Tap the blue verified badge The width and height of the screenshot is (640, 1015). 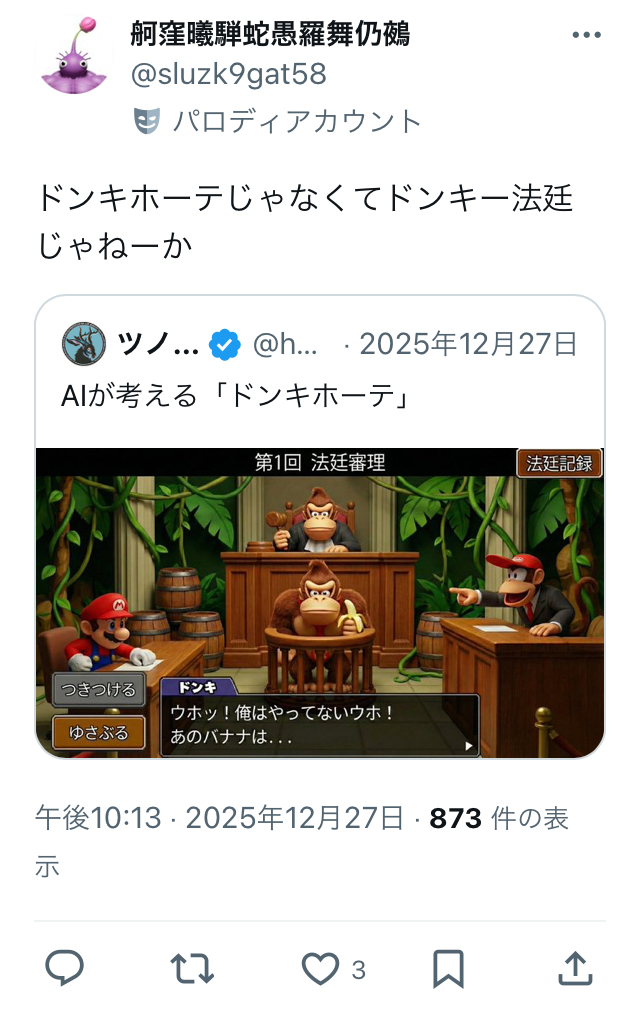click(225, 344)
